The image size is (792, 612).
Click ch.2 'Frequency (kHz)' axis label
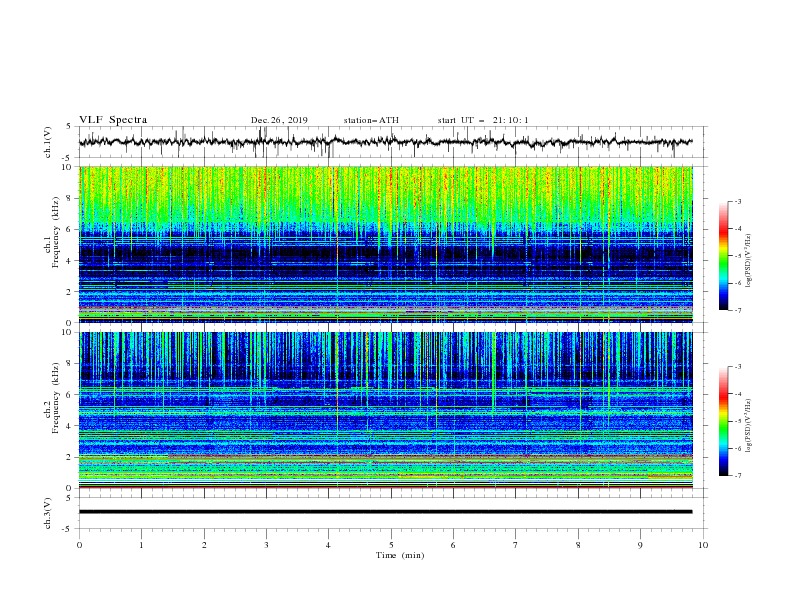[56, 398]
